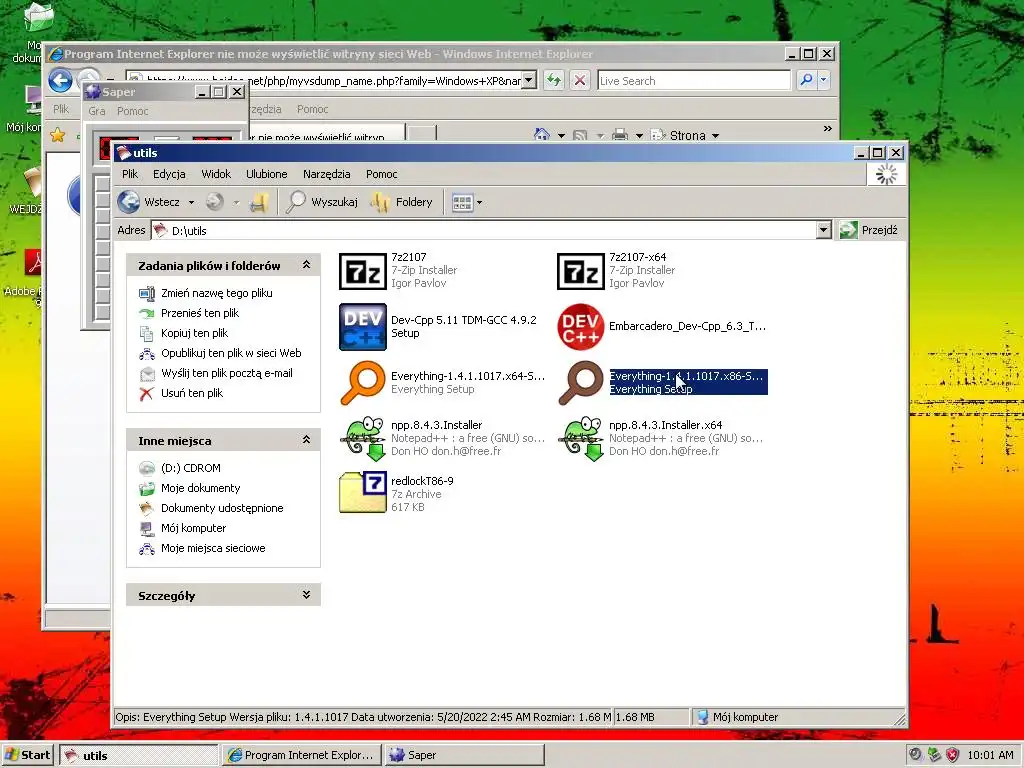
Task: Open the Strona dropdown in IE
Action: [x=716, y=136]
